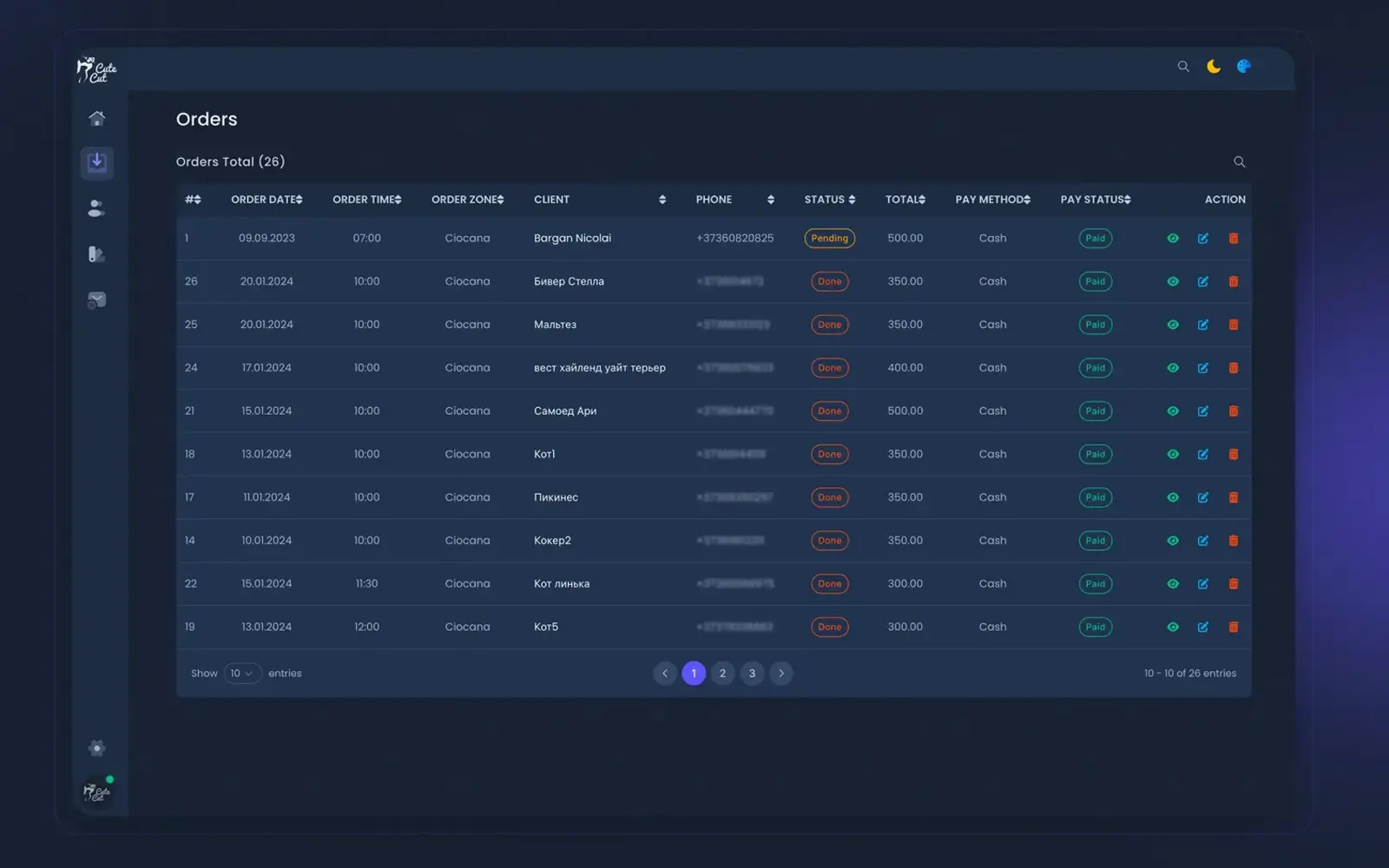Sort by Order Zone column

(467, 200)
